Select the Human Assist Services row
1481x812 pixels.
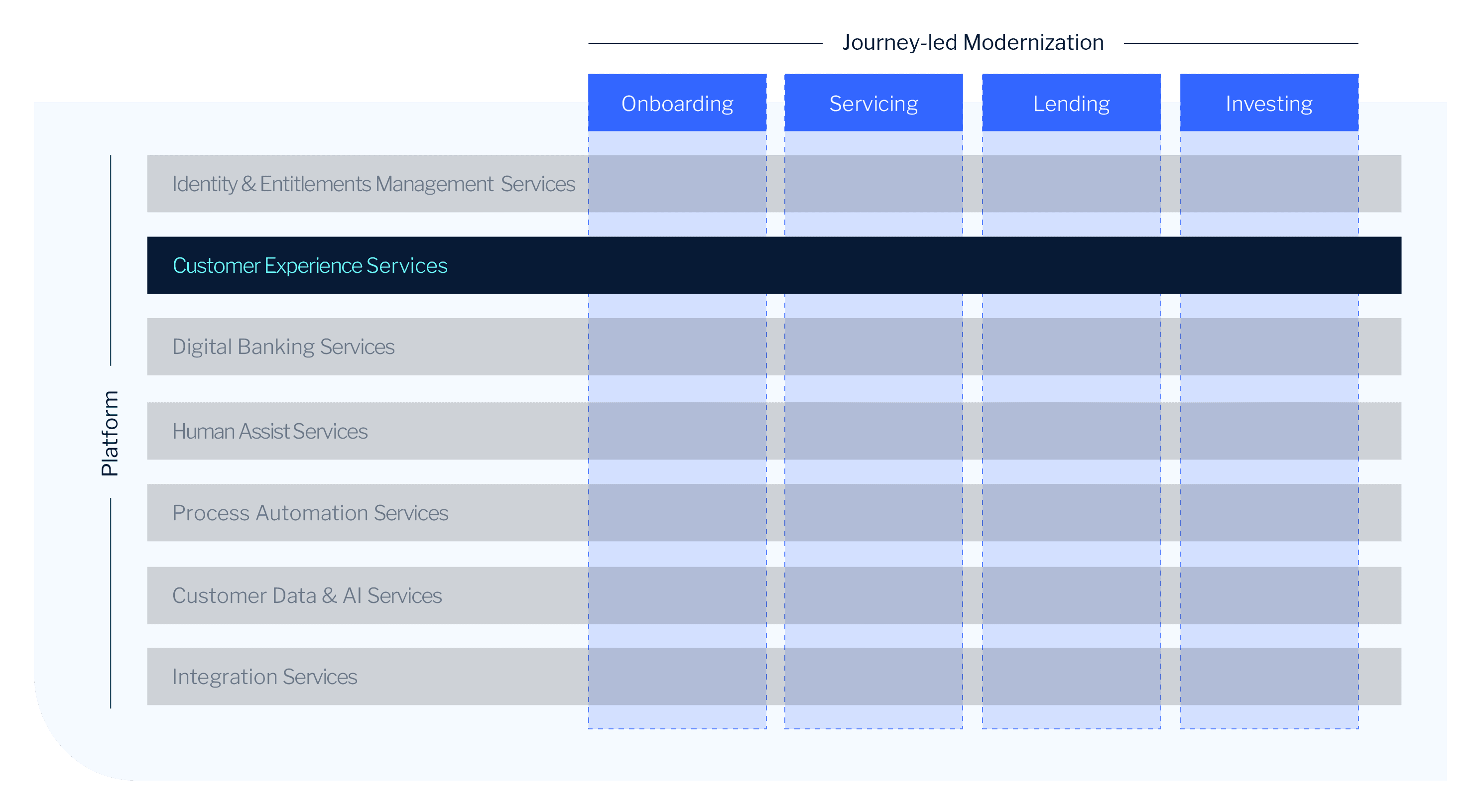[x=269, y=431]
